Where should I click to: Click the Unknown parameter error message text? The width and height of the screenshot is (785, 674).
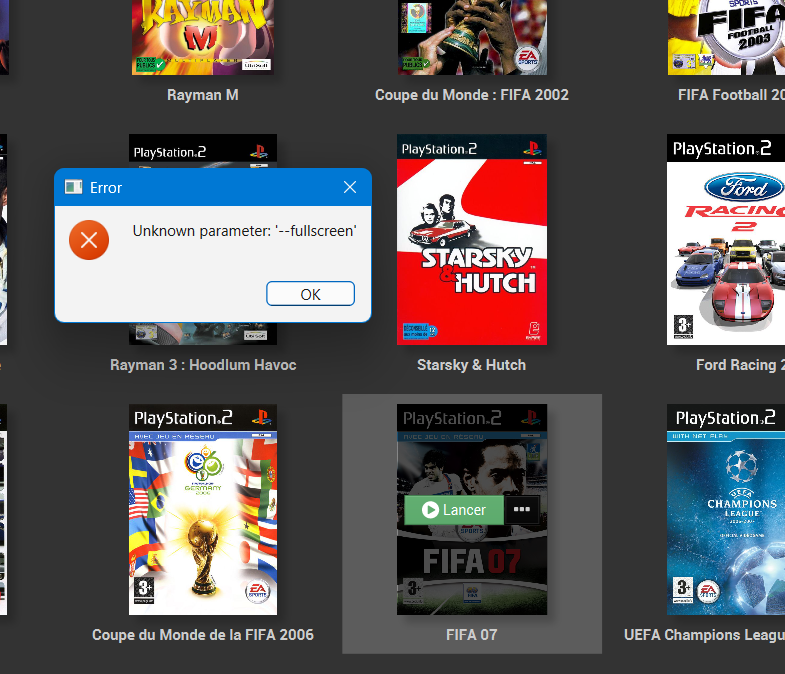click(x=245, y=231)
